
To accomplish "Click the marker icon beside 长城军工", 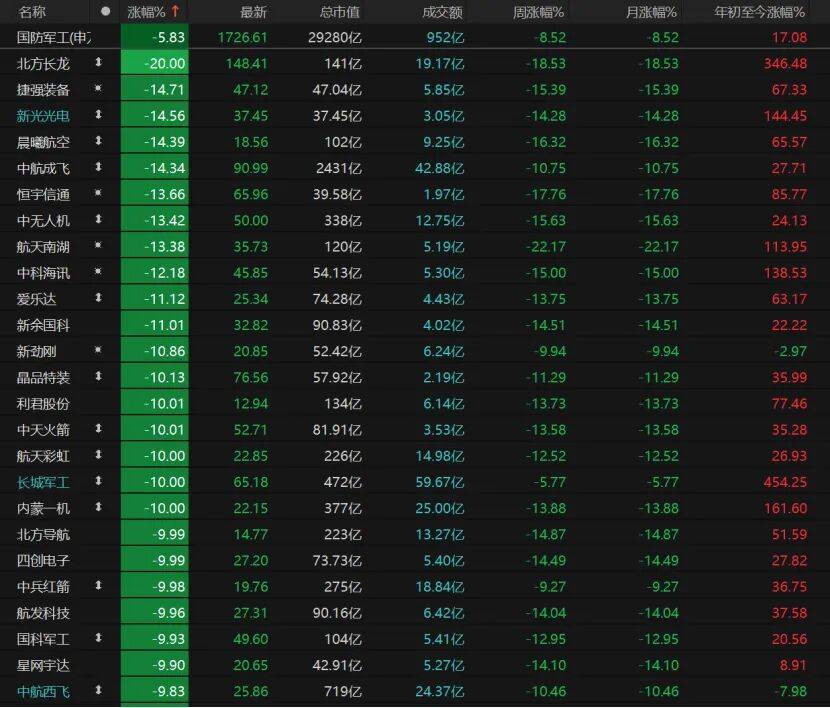I will pyautogui.click(x=98, y=481).
